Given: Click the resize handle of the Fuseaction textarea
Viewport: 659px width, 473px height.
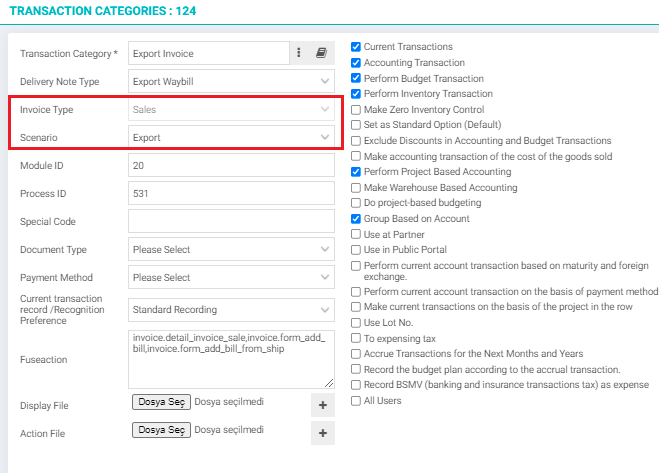Looking at the screenshot, I should pos(329,383).
